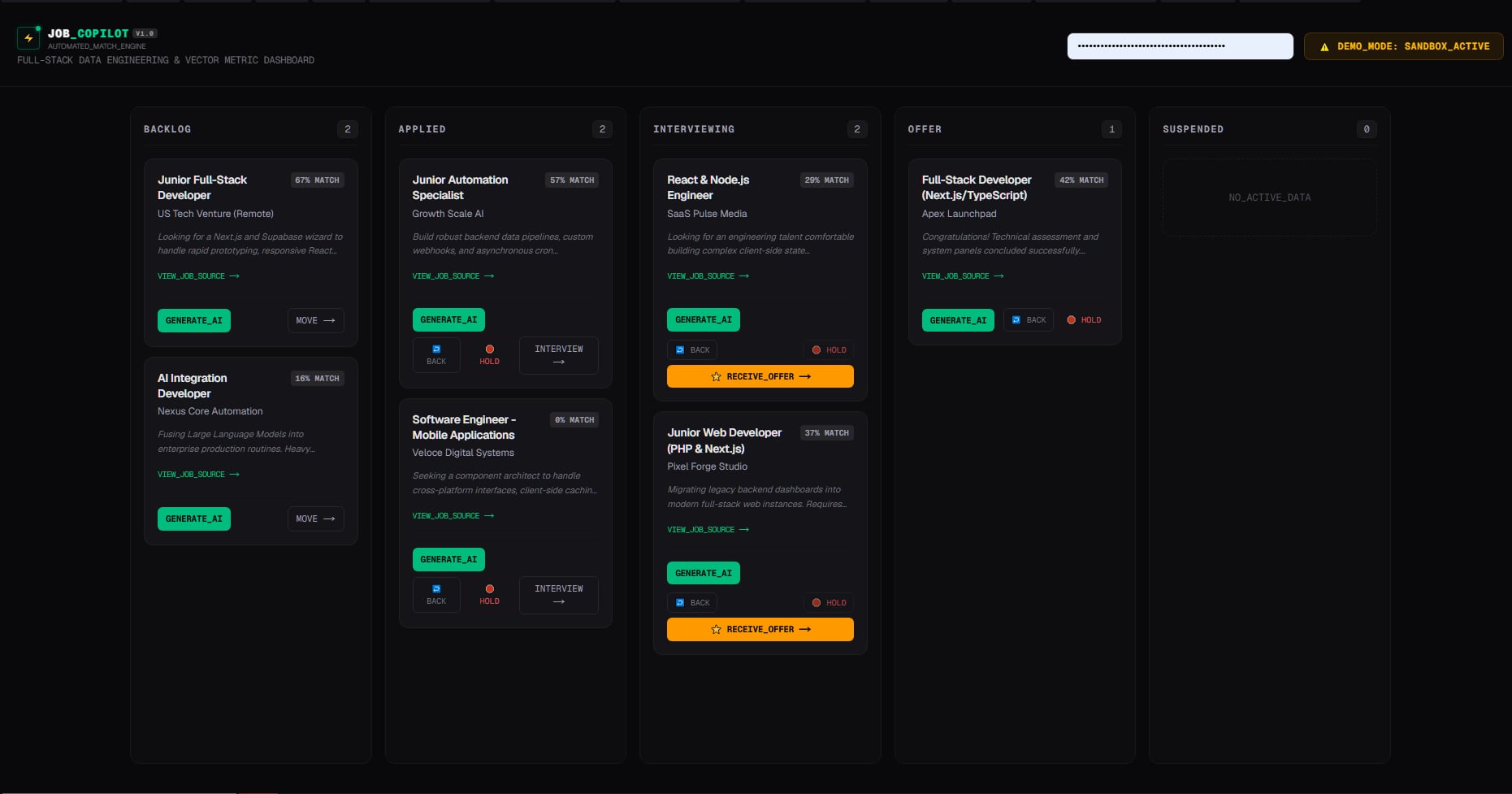Screen dimensions: 1512x794
Task: Click HOLD on Full-Stack Developer (Next.js/TypeScript) card
Action: (x=1084, y=320)
